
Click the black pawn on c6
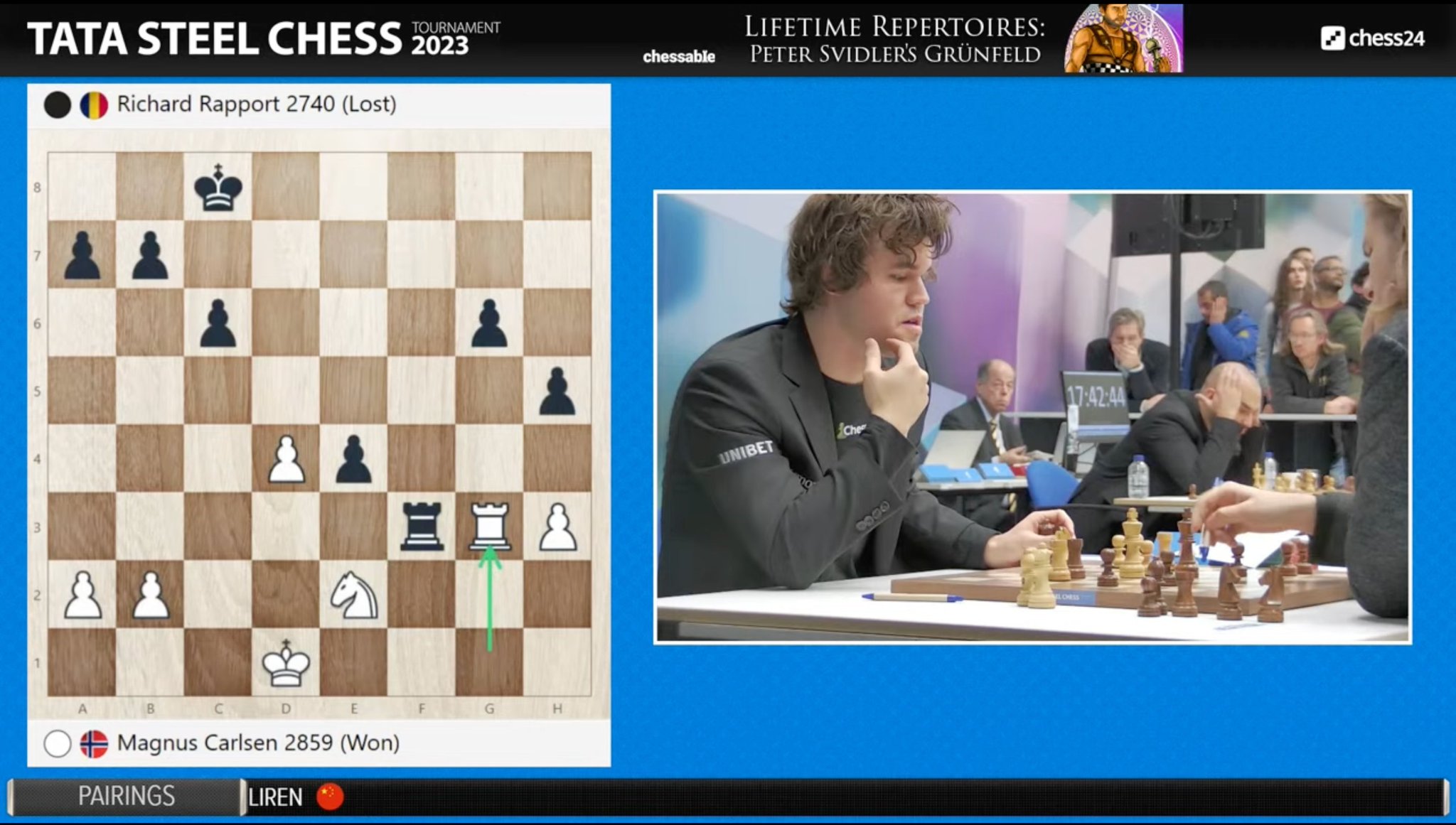pos(218,323)
